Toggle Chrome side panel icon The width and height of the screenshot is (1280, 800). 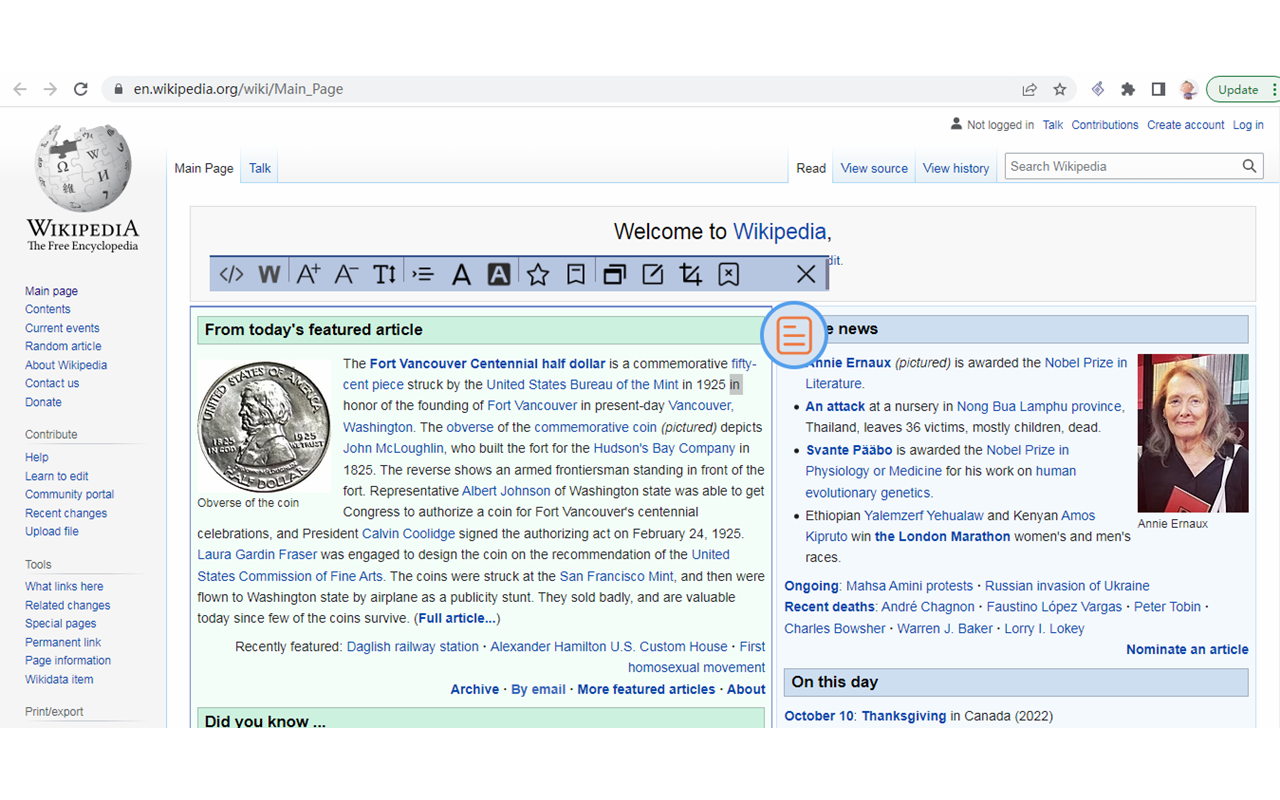(1158, 89)
